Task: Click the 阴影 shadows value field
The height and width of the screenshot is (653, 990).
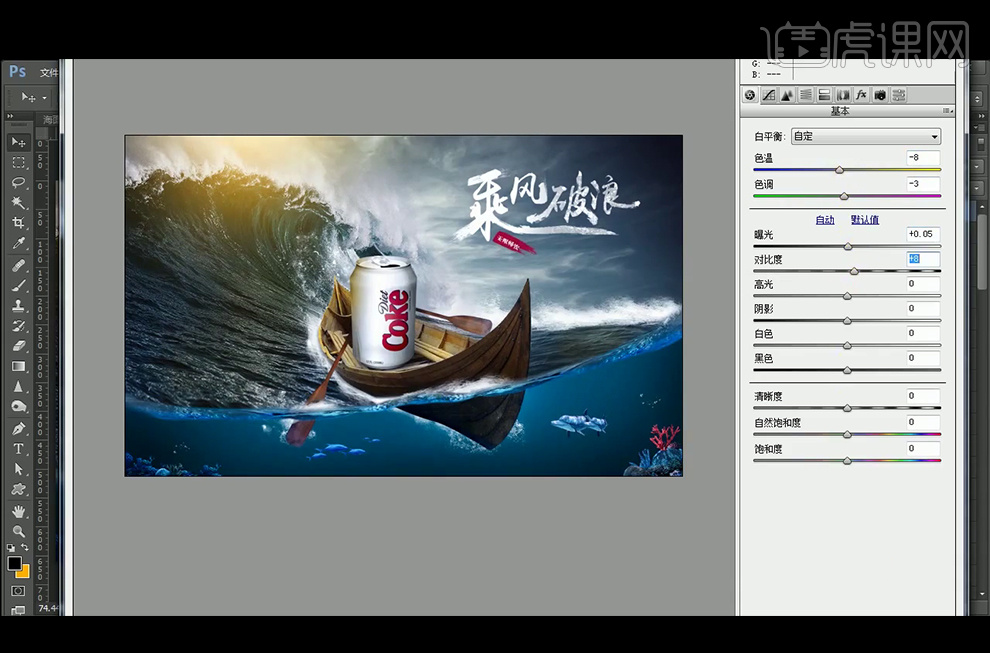Action: [923, 309]
